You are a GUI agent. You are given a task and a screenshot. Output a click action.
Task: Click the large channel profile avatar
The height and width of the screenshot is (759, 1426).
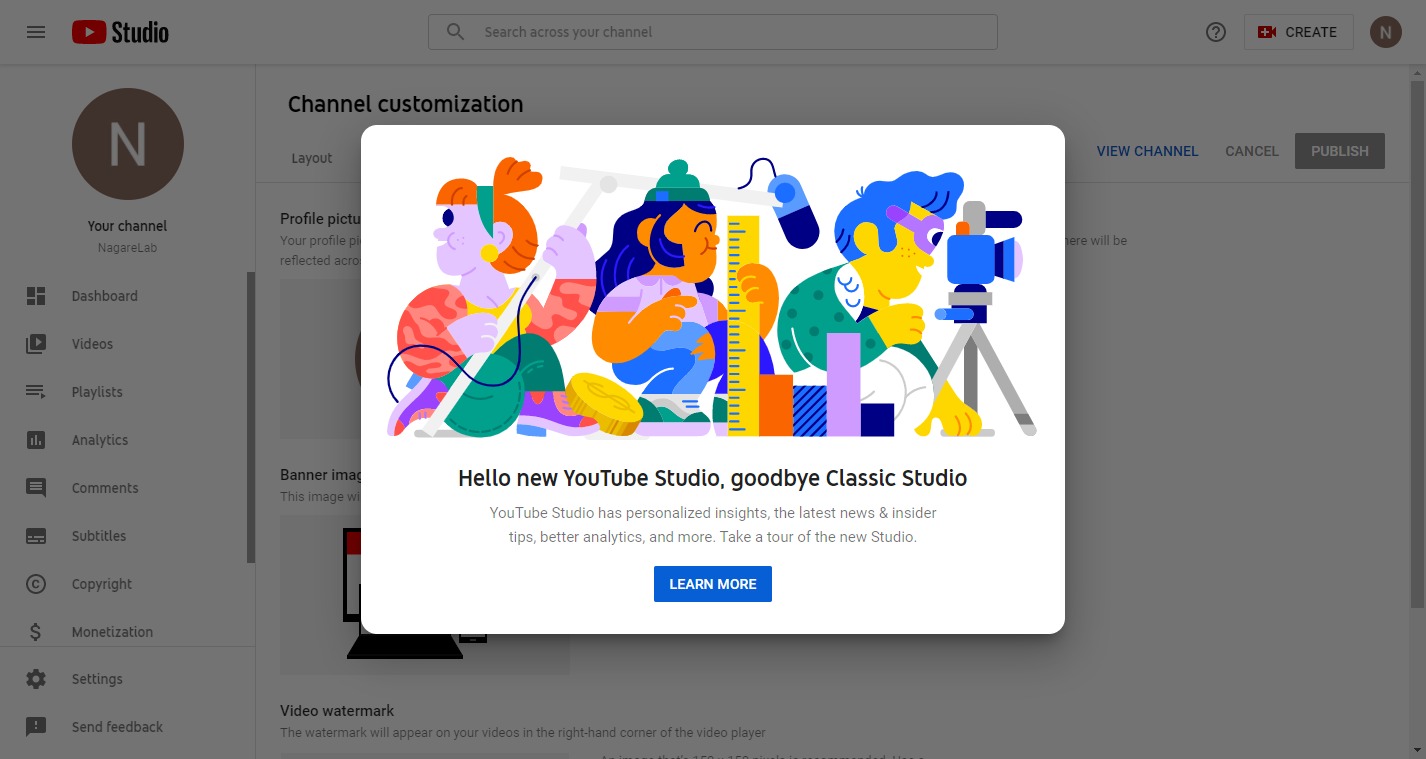click(x=128, y=144)
